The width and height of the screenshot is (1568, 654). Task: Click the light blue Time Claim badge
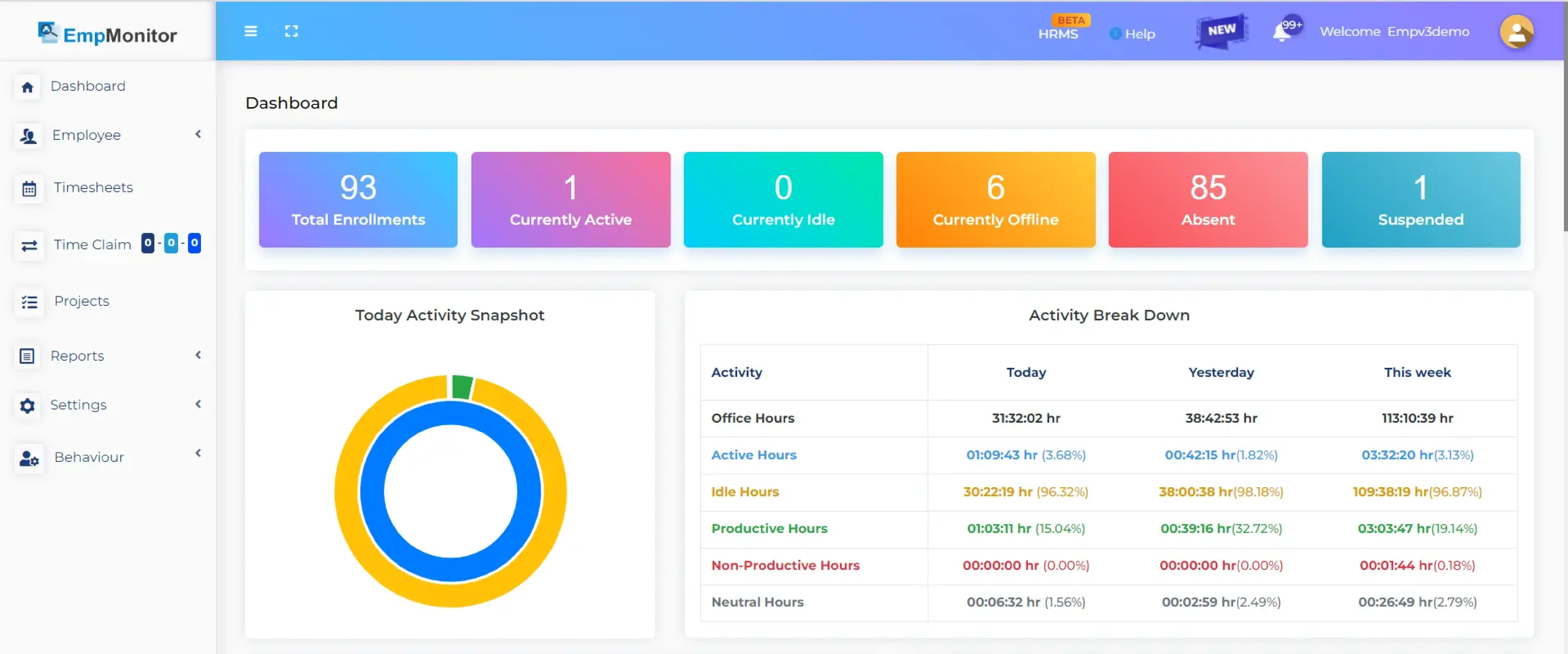click(171, 243)
